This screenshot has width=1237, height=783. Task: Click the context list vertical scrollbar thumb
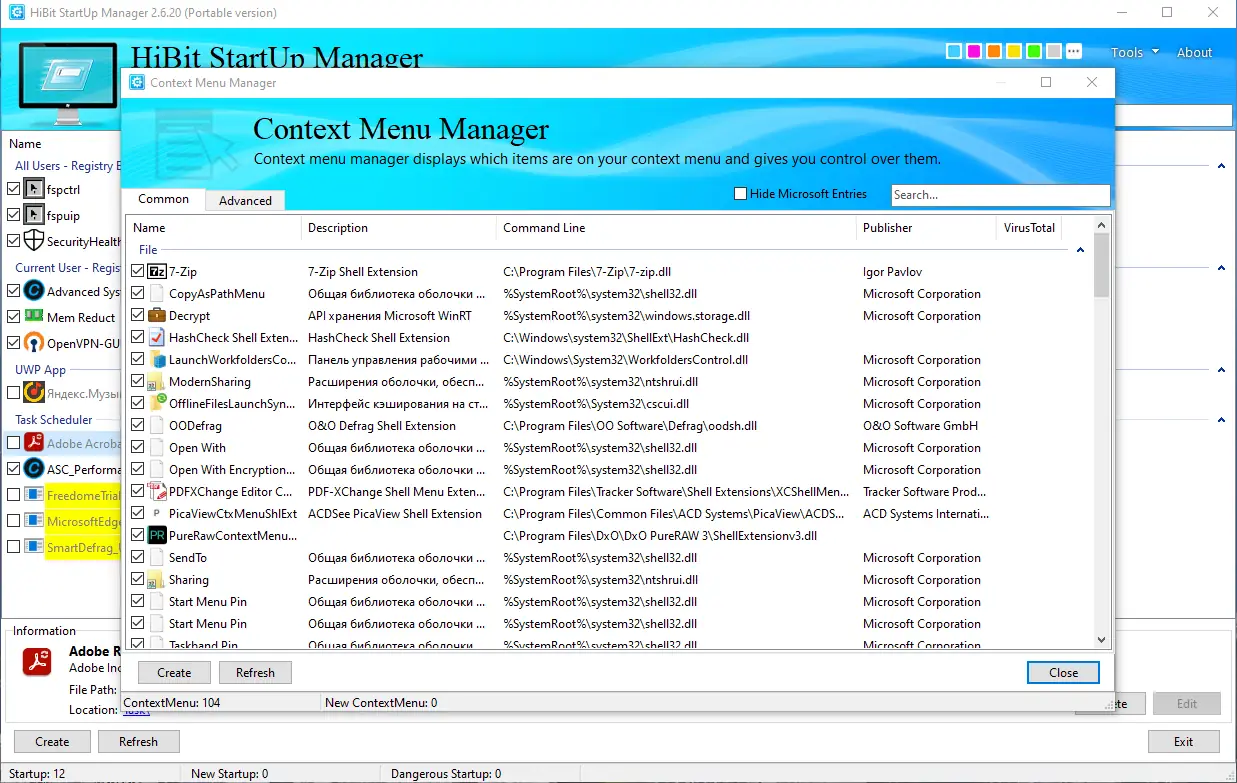(1102, 264)
